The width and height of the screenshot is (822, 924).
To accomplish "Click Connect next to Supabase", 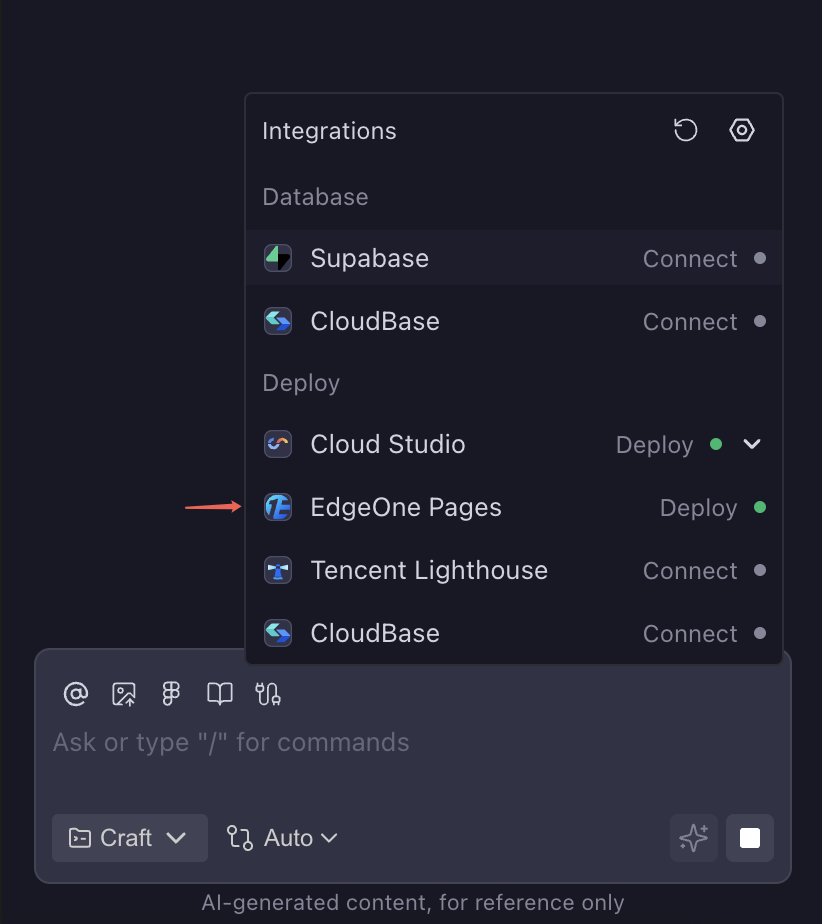I will (690, 259).
